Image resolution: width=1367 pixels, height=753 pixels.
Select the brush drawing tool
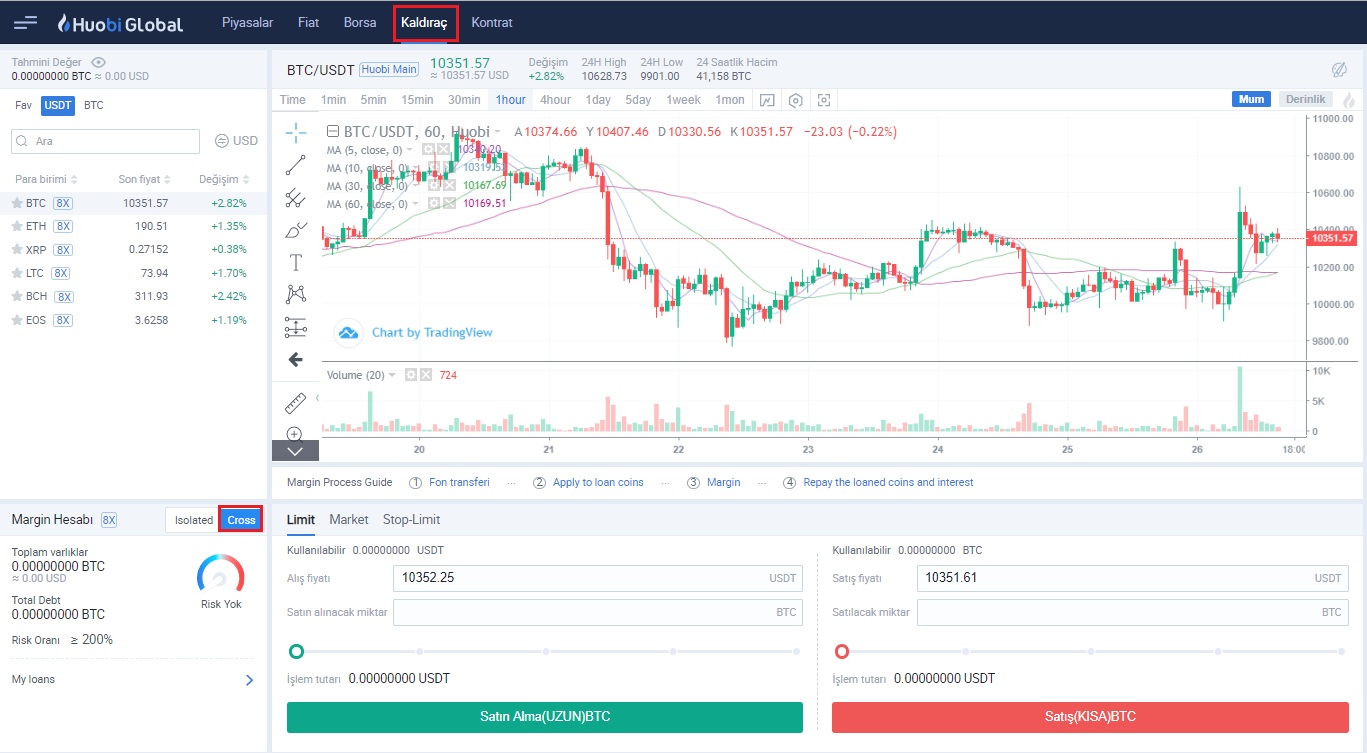(295, 230)
